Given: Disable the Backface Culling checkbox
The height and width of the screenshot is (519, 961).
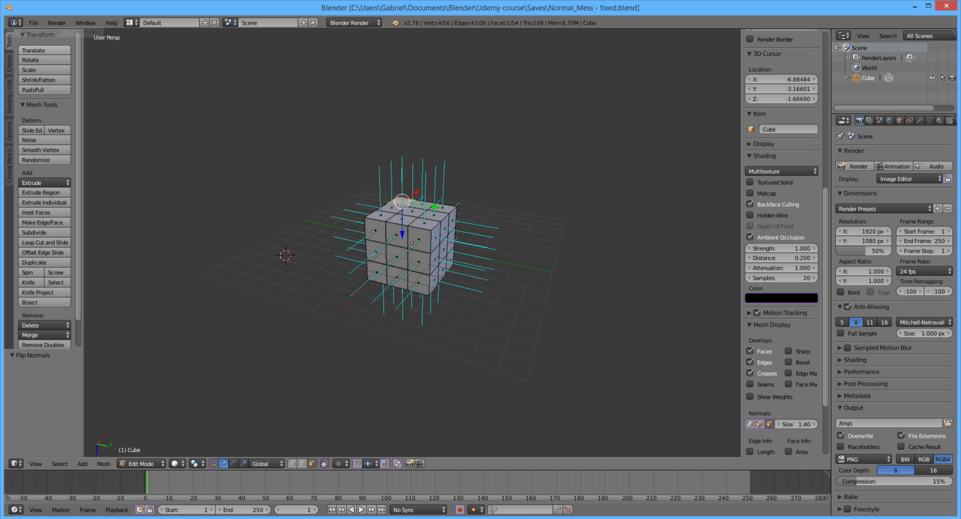Looking at the screenshot, I should pos(750,204).
